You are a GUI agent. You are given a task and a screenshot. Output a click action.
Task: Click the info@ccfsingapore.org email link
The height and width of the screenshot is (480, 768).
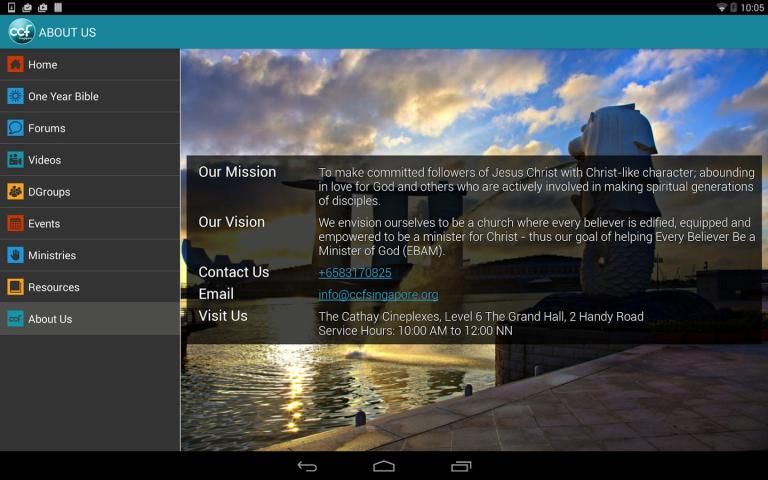pyautogui.click(x=378, y=295)
